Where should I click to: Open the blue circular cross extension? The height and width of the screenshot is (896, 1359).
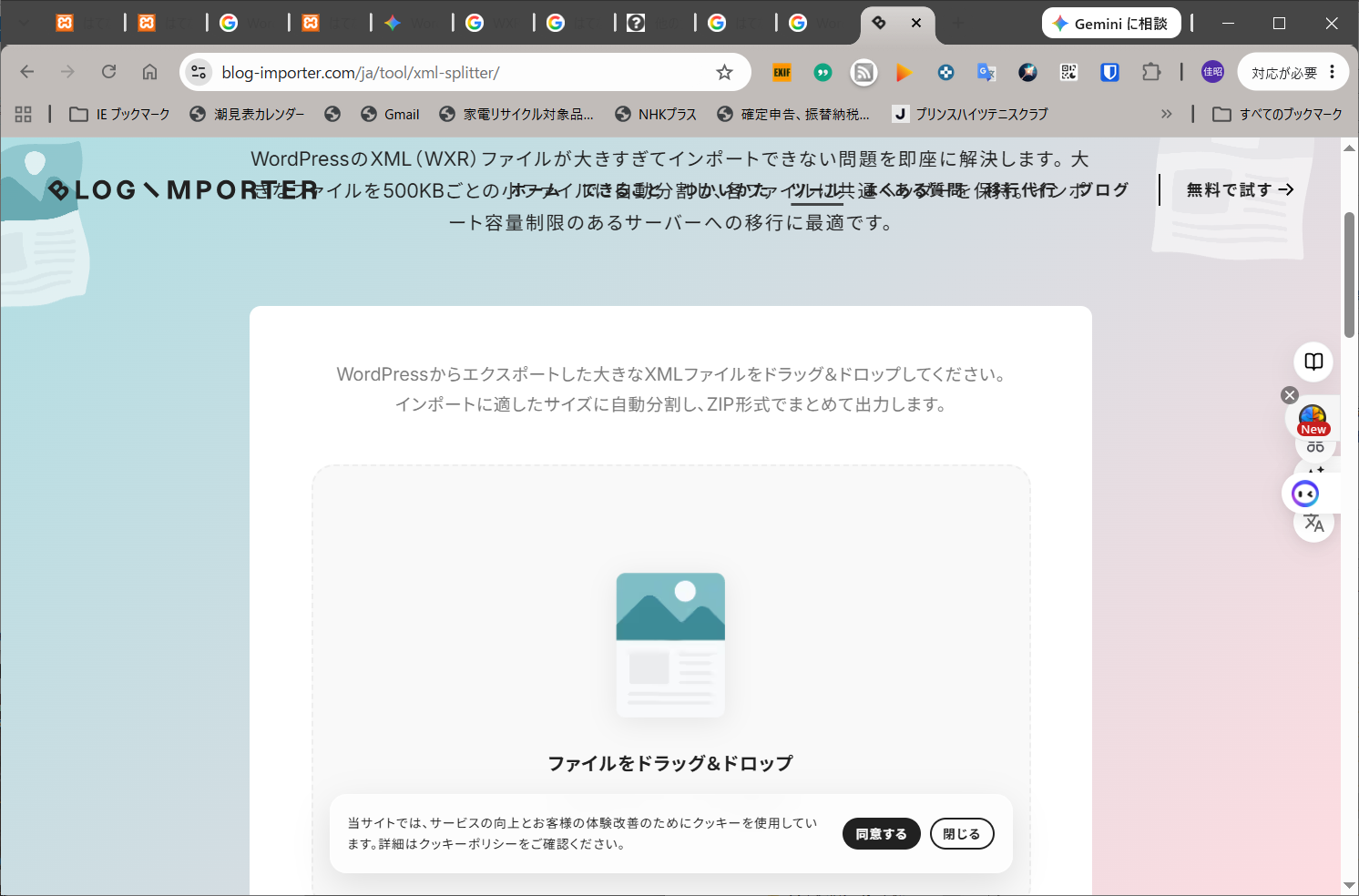click(945, 72)
